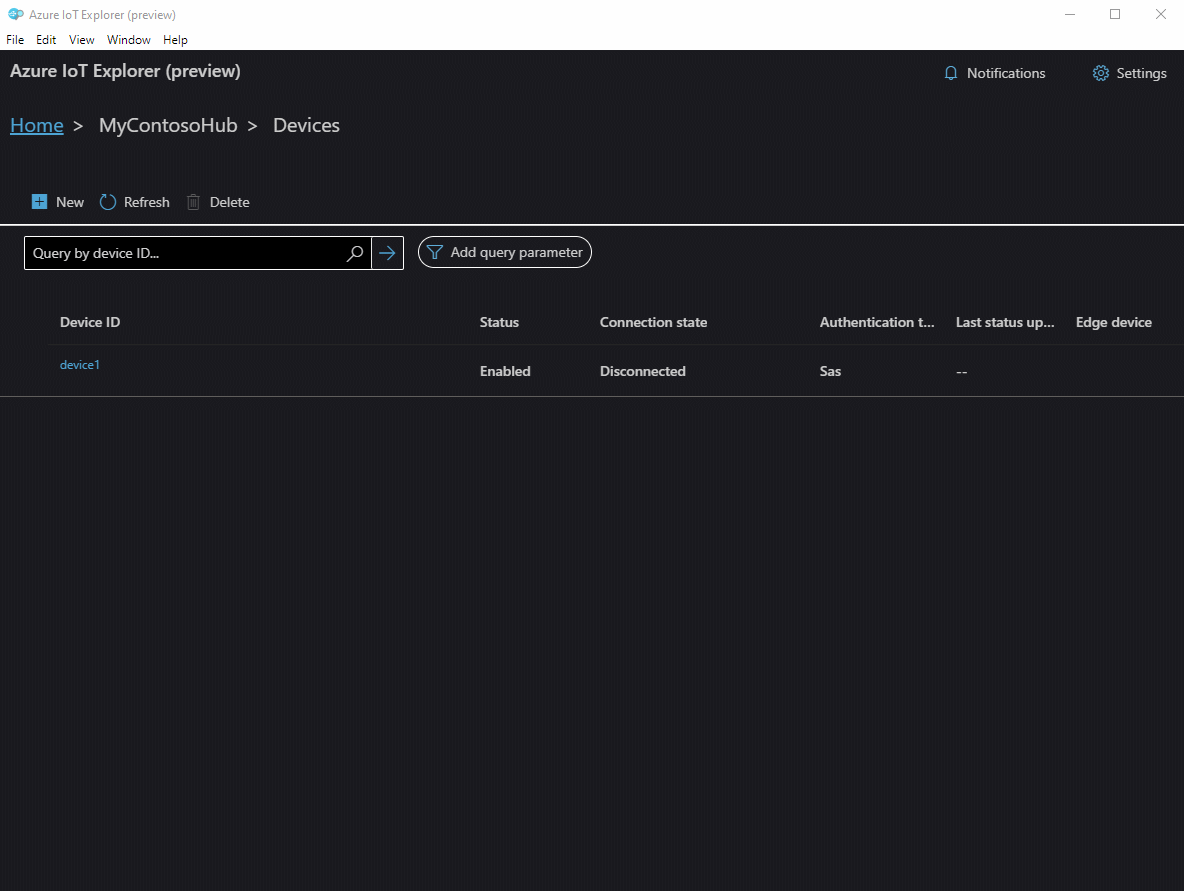Open Settings label
Viewport: 1184px width, 891px height.
pos(1141,73)
